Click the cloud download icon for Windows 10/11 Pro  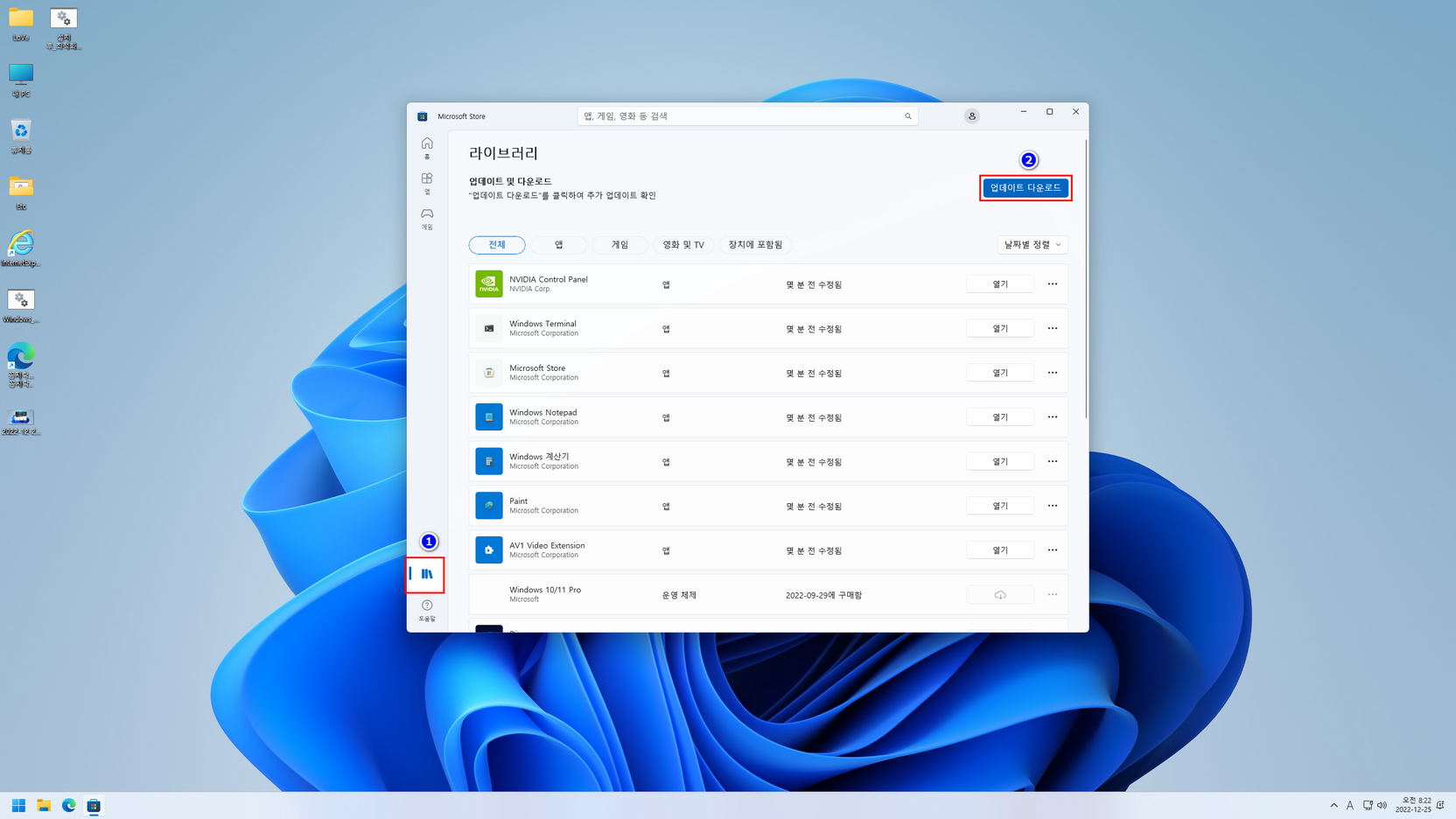click(1000, 595)
